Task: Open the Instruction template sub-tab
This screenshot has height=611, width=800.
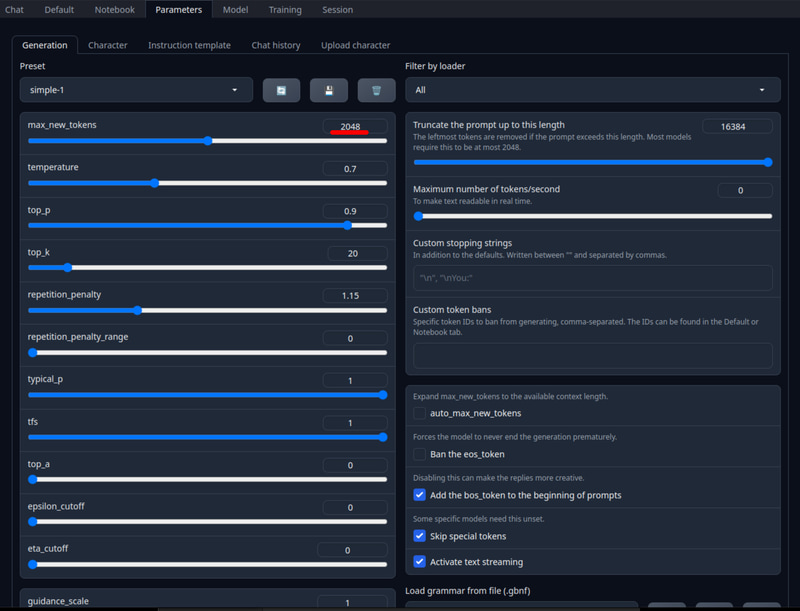Action: click(189, 45)
